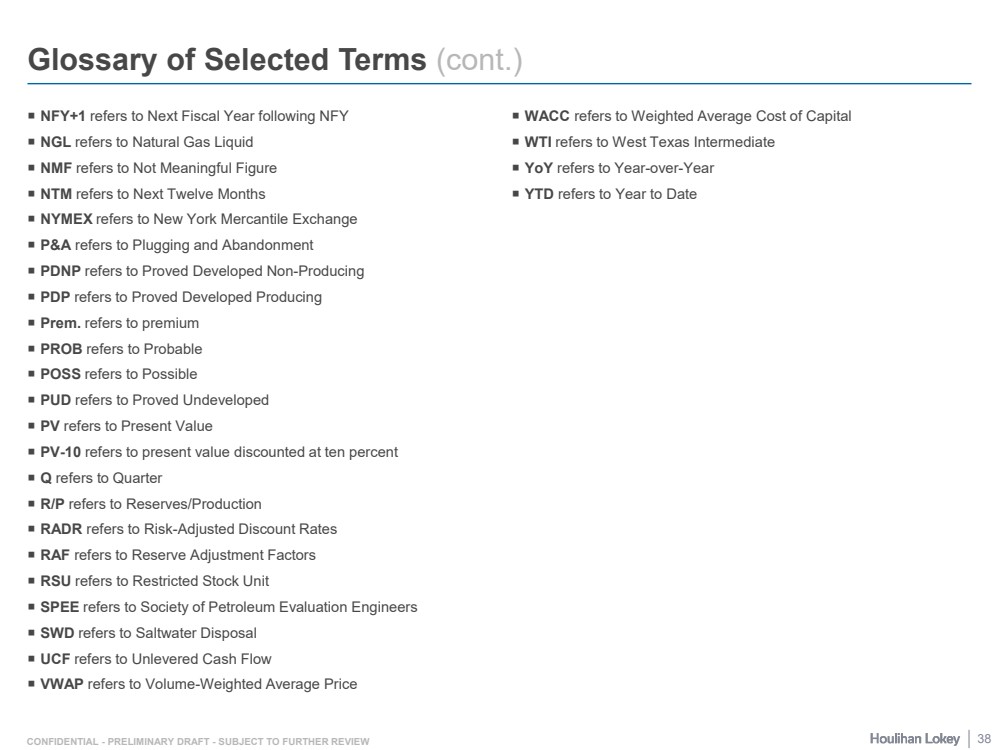The height and width of the screenshot is (750, 999).
Task: Click the "(cont.)" text in the title
Action: [479, 60]
